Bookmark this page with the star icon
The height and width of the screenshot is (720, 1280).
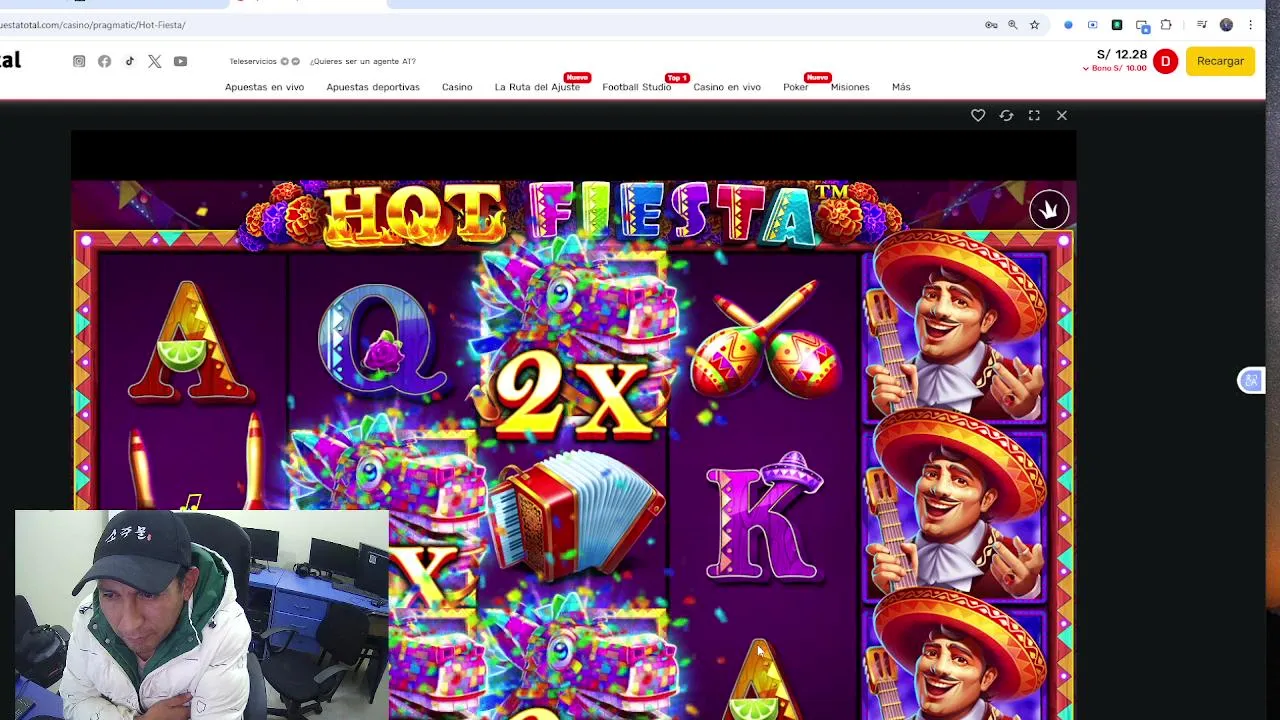[x=1034, y=25]
